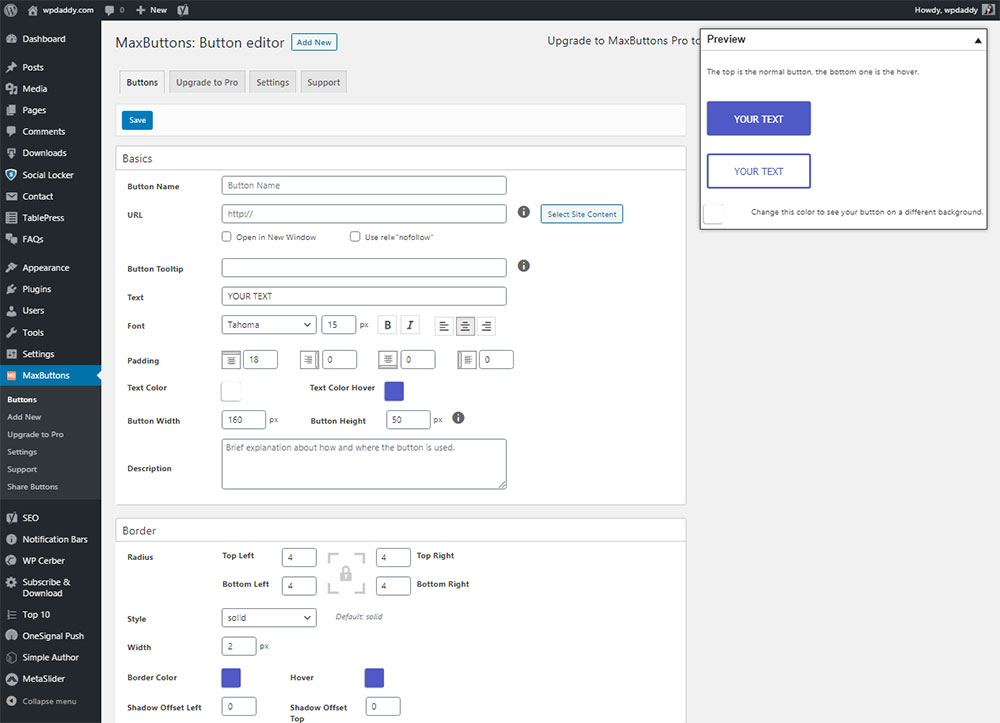The height and width of the screenshot is (723, 1000).
Task: Click the top padding field
Action: [x=260, y=360]
